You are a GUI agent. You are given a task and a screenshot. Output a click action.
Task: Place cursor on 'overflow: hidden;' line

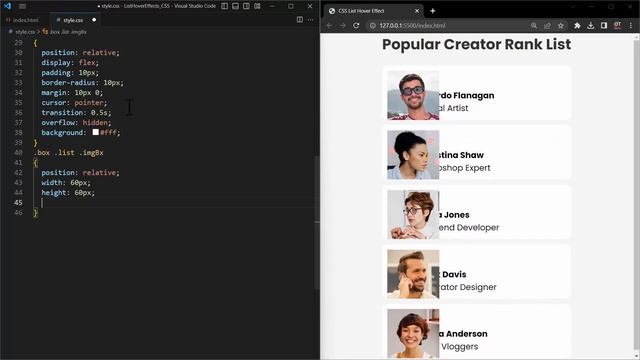tap(76, 122)
